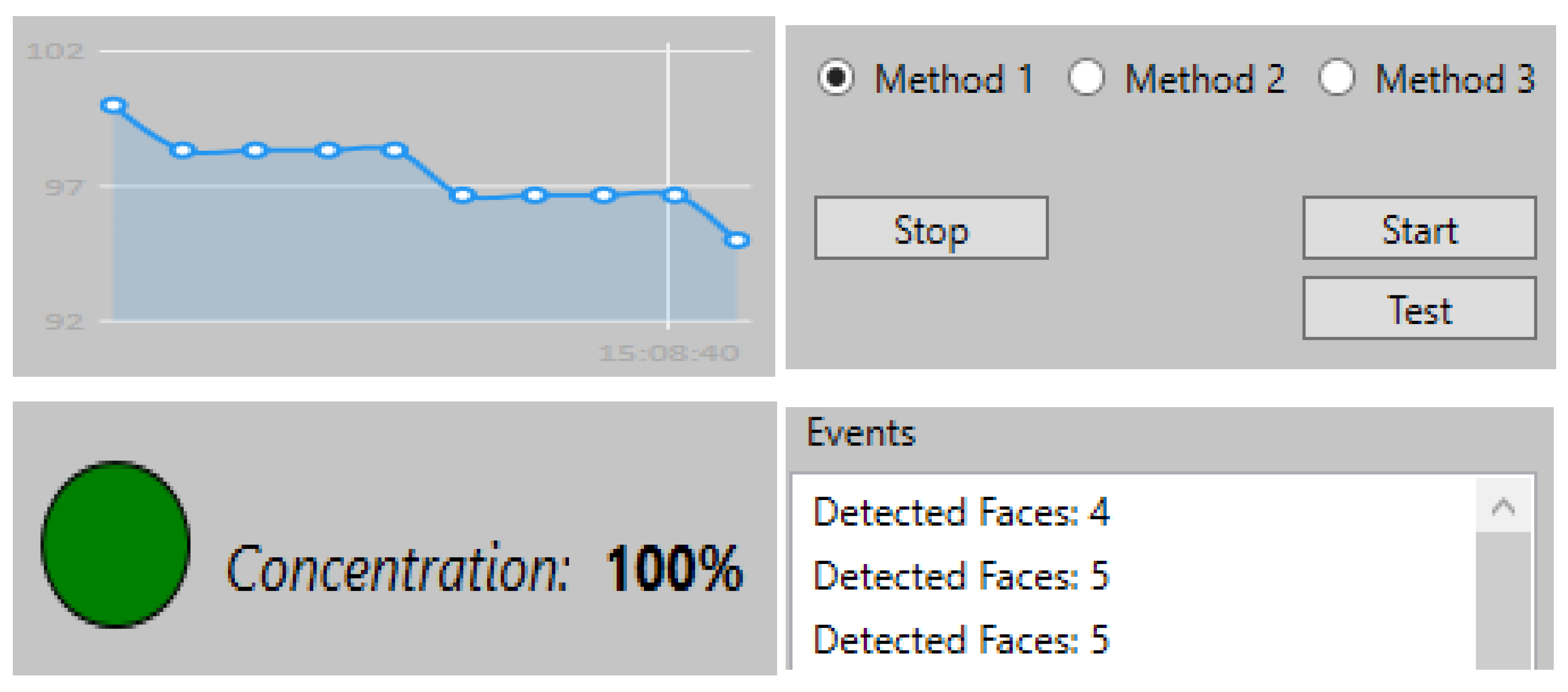
Task: Click the leftmost data point on the chart
Action: 113,105
